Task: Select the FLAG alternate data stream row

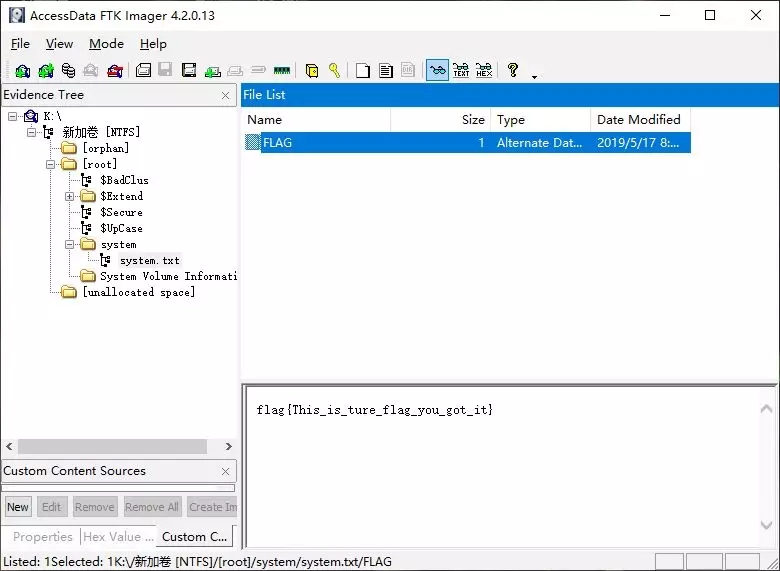Action: coord(468,143)
